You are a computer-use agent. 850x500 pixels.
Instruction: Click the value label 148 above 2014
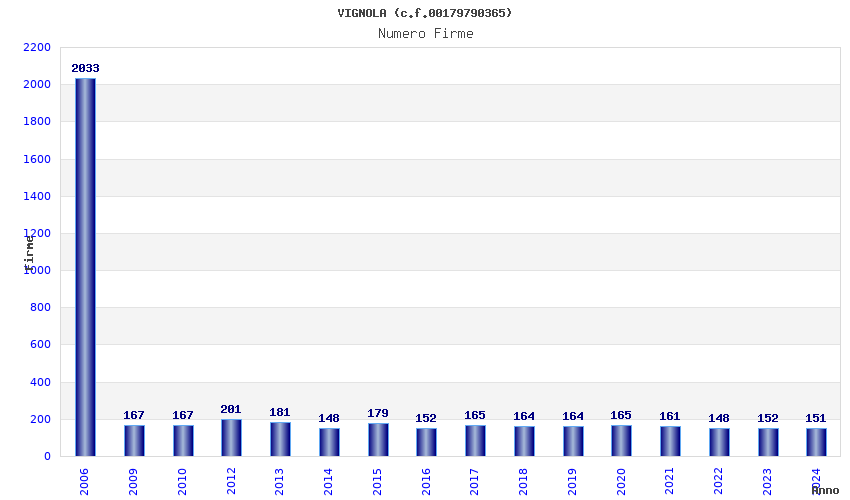(329, 419)
